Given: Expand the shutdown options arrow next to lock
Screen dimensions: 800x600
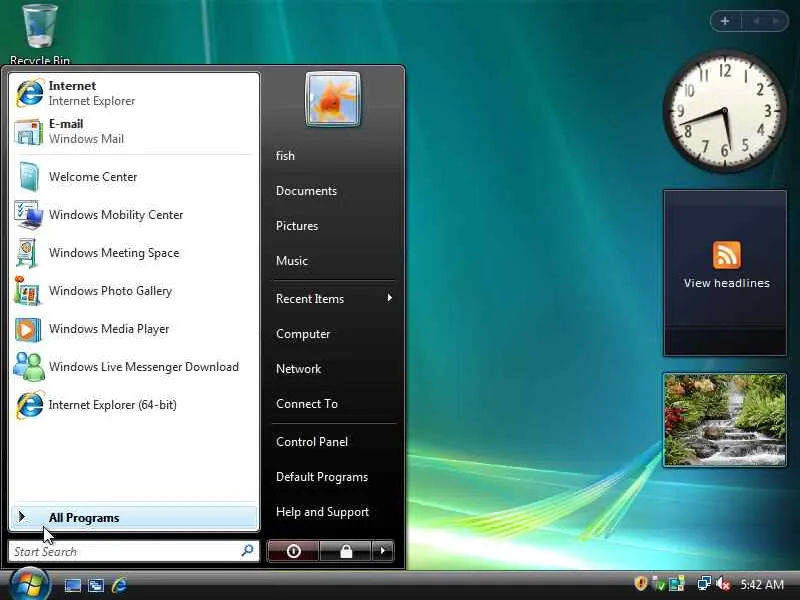Looking at the screenshot, I should point(383,551).
